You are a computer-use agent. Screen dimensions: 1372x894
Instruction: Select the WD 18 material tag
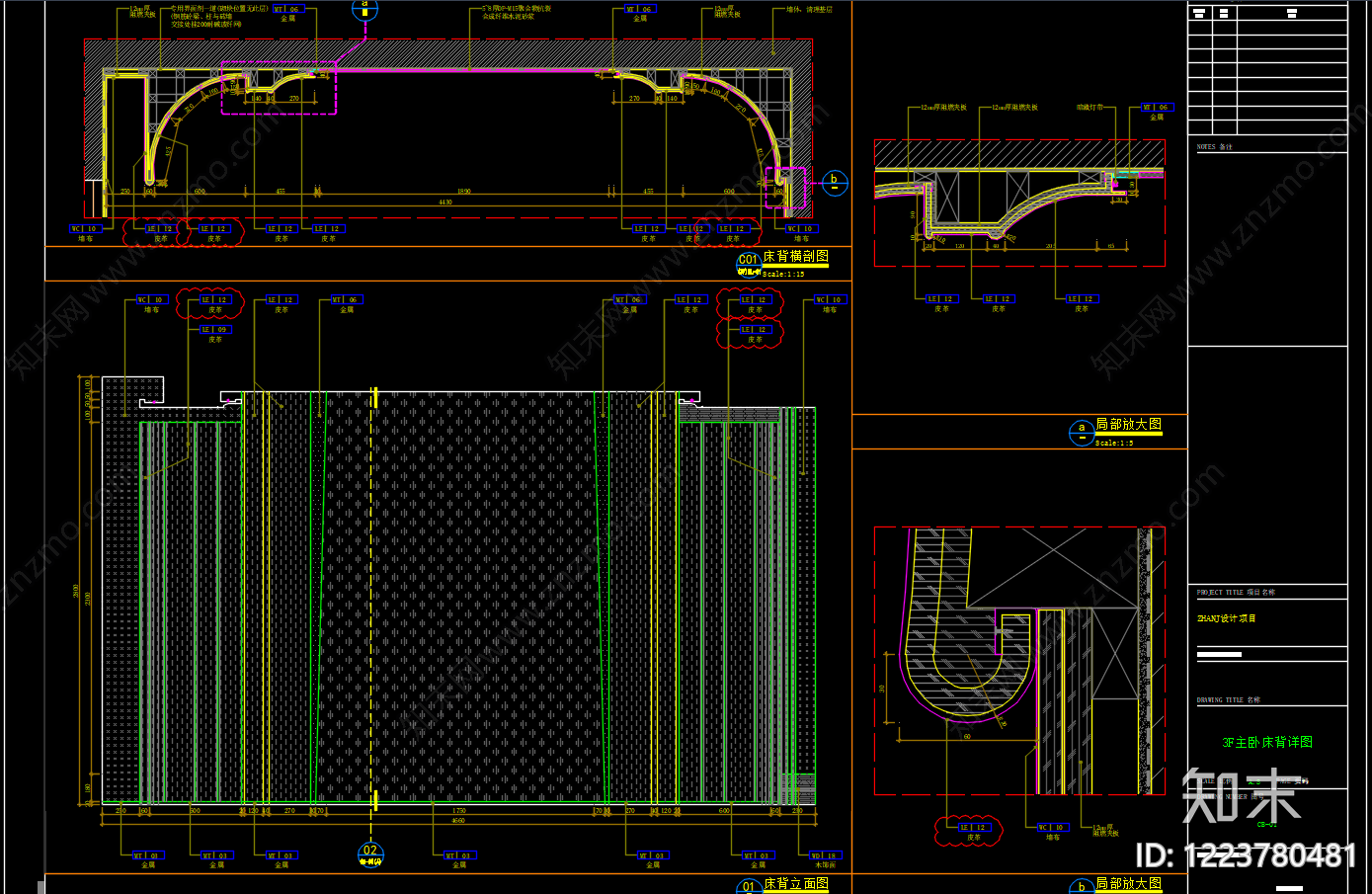click(824, 855)
